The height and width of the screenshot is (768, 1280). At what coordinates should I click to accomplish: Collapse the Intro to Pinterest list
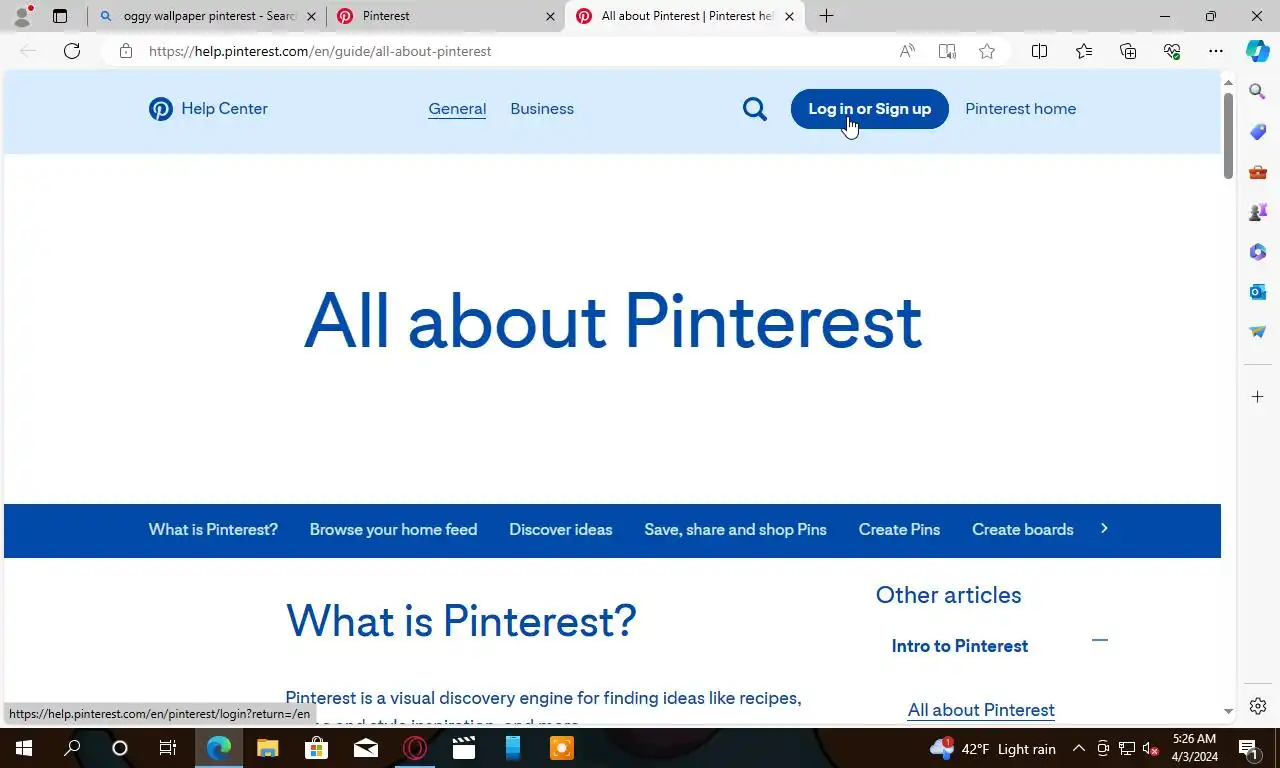click(x=1100, y=640)
